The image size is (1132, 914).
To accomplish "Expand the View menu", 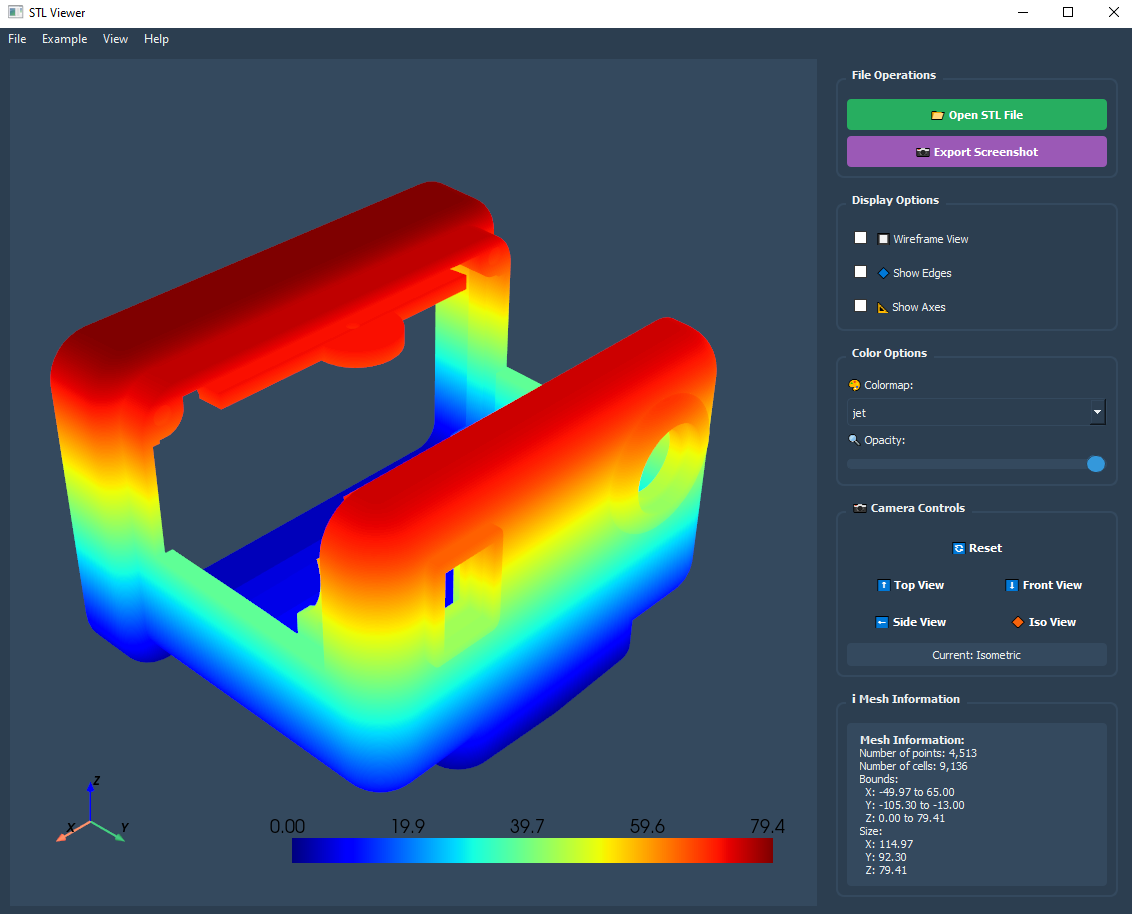I will click(x=115, y=39).
